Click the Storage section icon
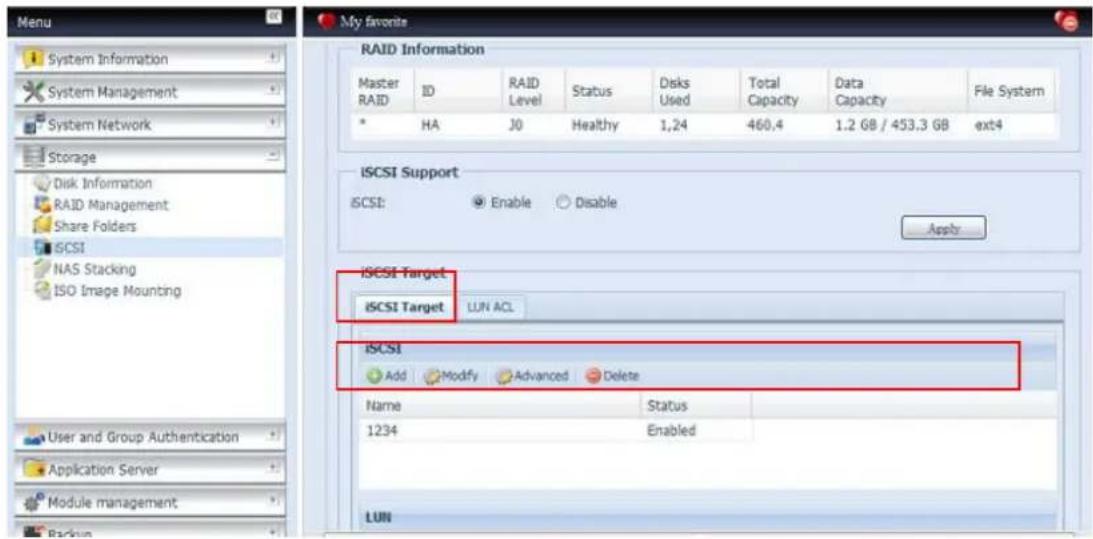The width and height of the screenshot is (1093, 539). [32, 158]
